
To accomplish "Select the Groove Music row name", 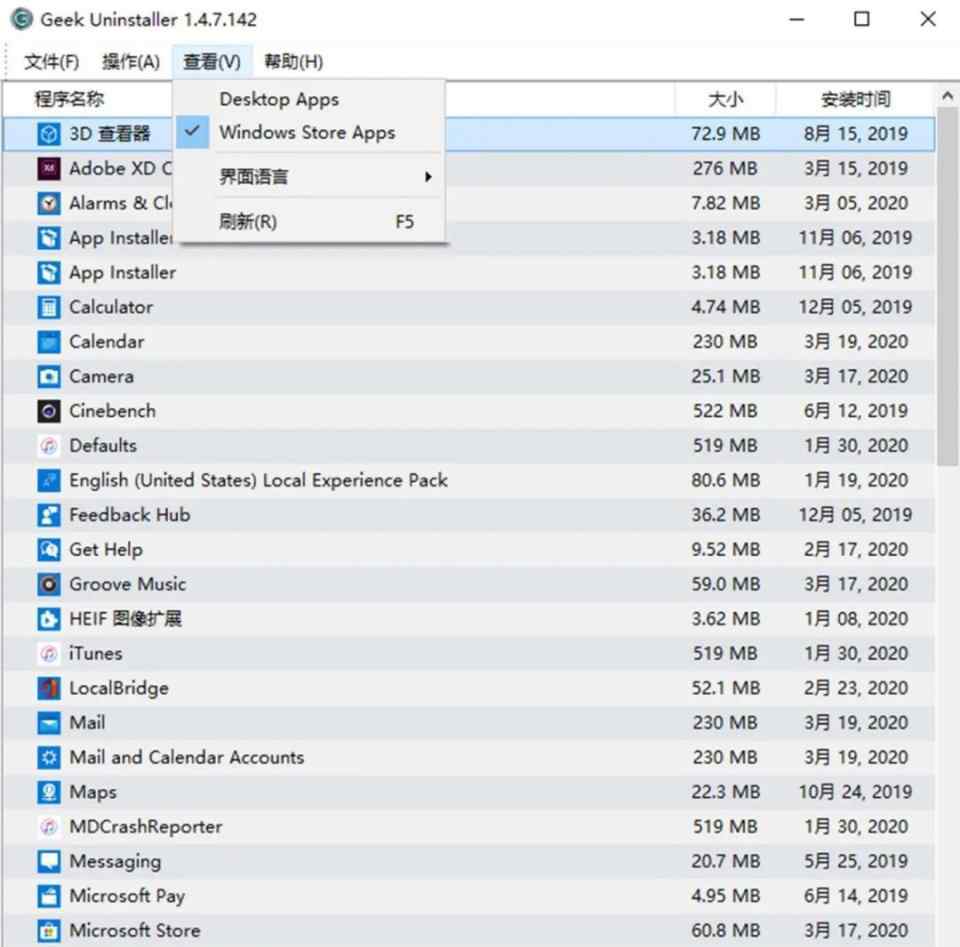I will (127, 584).
